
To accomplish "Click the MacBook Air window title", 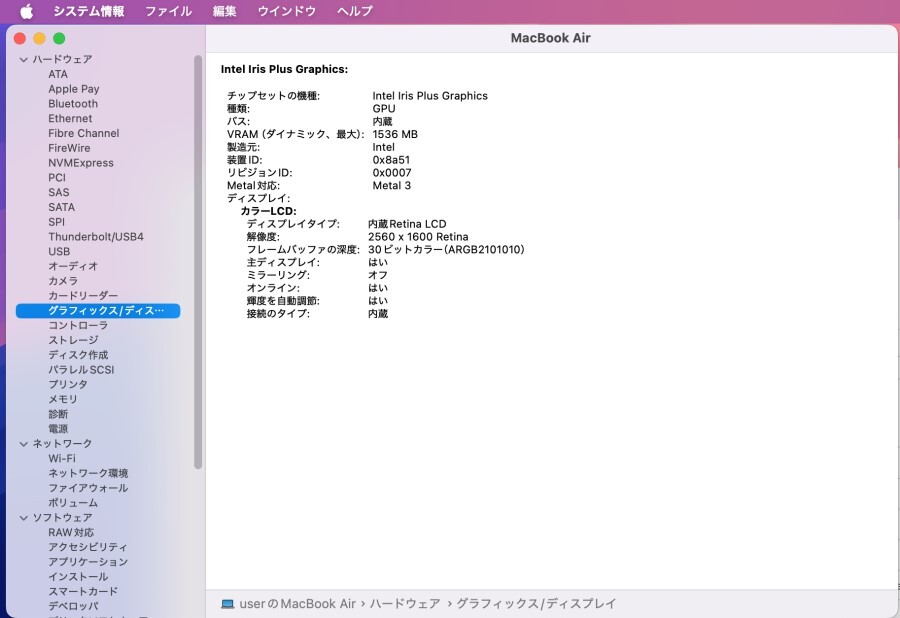I will [550, 38].
